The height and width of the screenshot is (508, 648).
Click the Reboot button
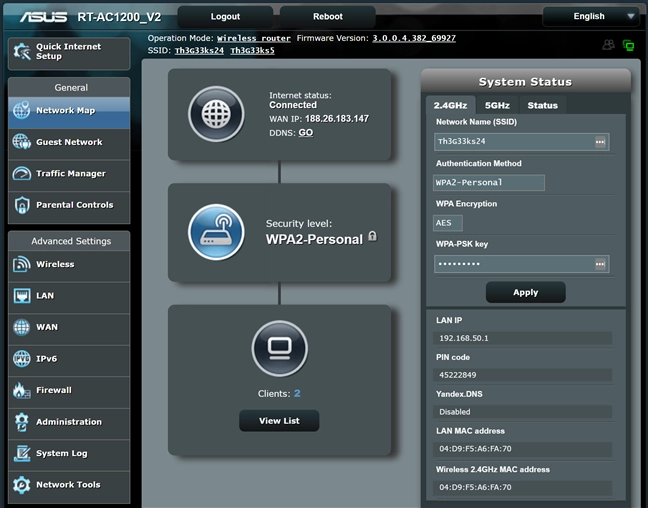coord(328,17)
